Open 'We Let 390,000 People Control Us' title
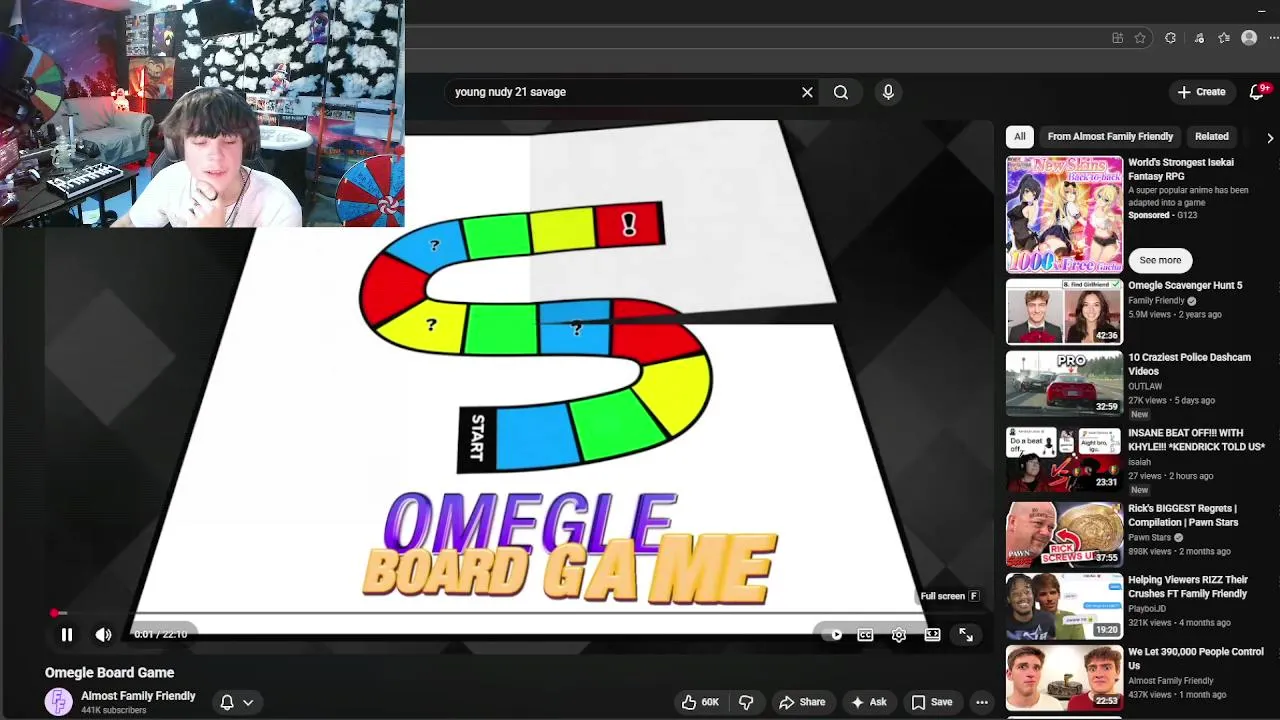This screenshot has width=1280, height=720. pyautogui.click(x=1196, y=658)
